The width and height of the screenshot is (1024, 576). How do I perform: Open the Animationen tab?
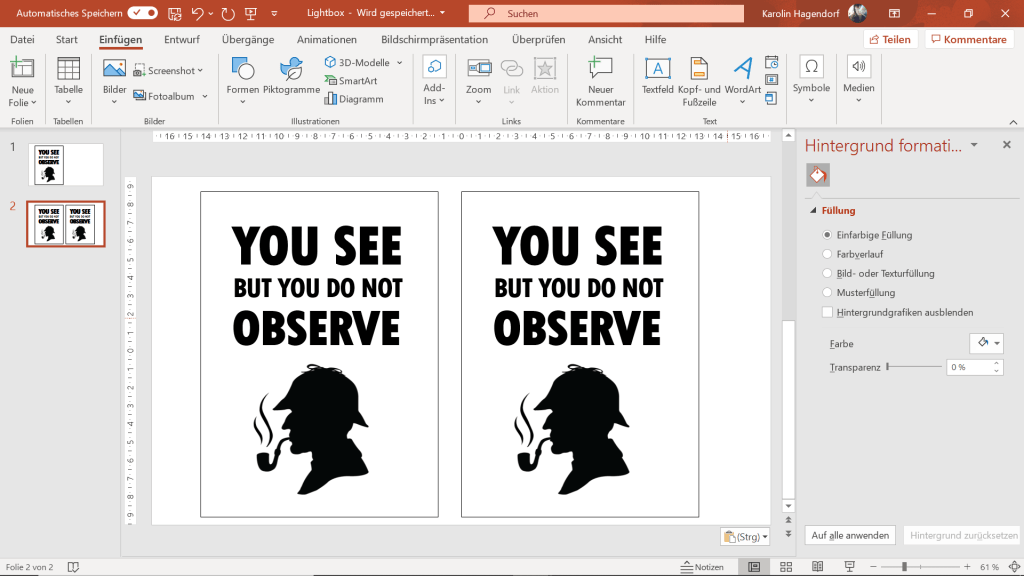click(x=326, y=40)
